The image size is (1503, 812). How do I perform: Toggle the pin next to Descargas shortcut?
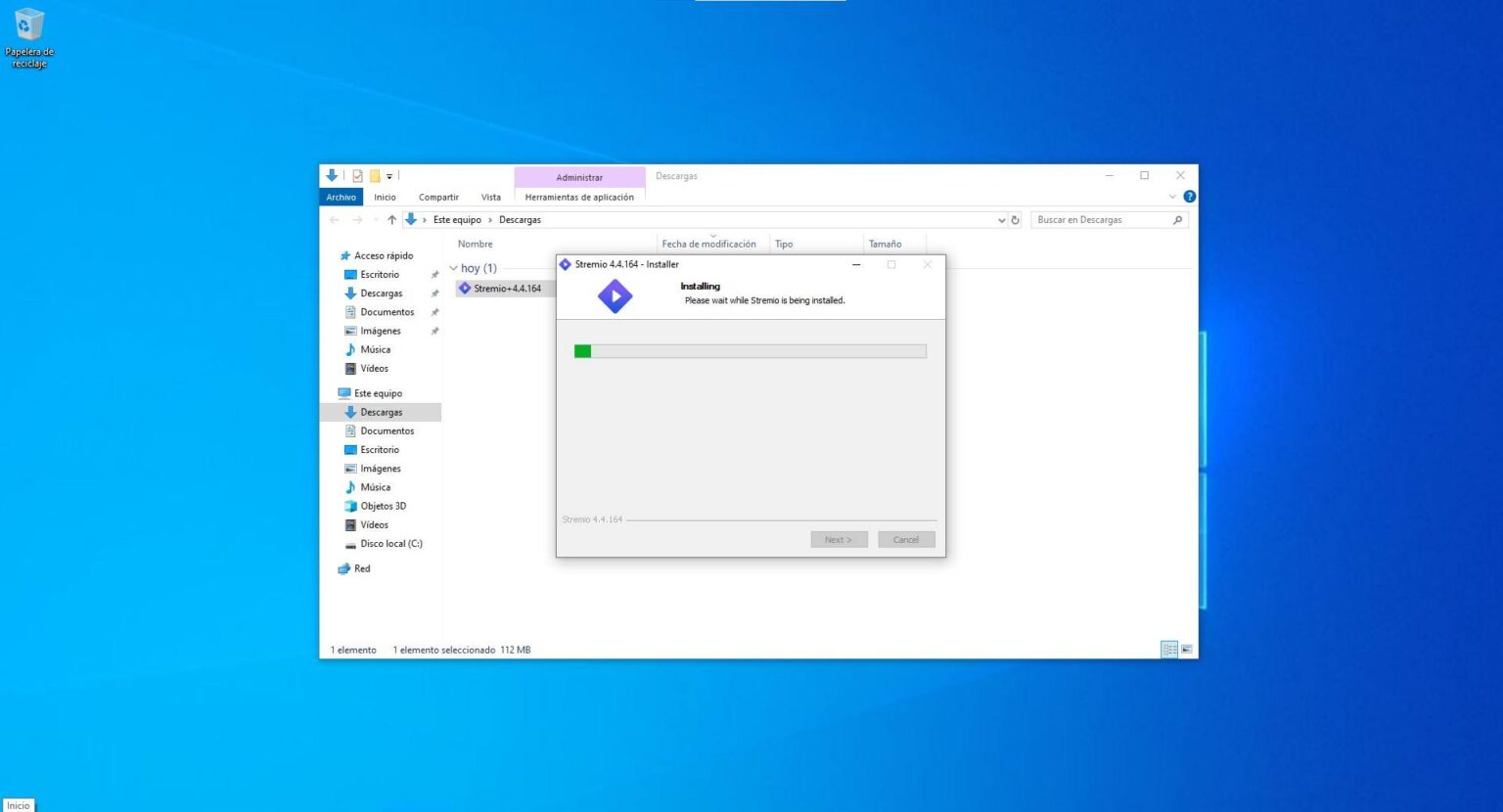click(435, 293)
